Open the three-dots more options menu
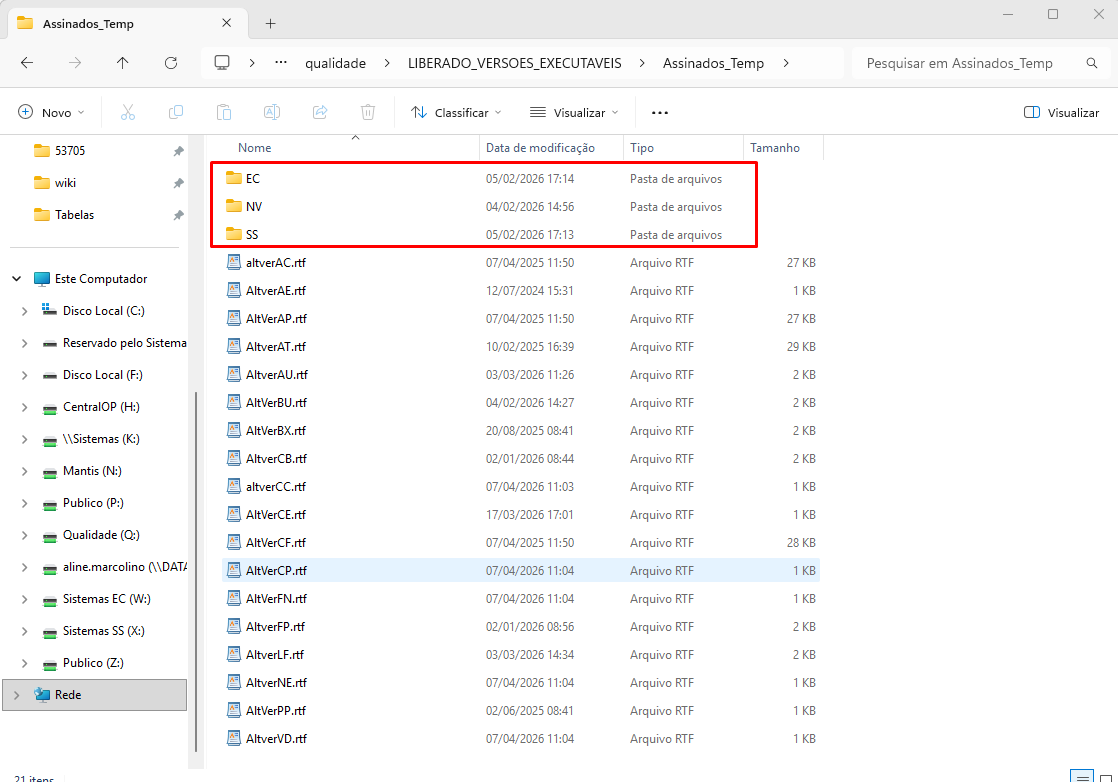 (x=659, y=113)
